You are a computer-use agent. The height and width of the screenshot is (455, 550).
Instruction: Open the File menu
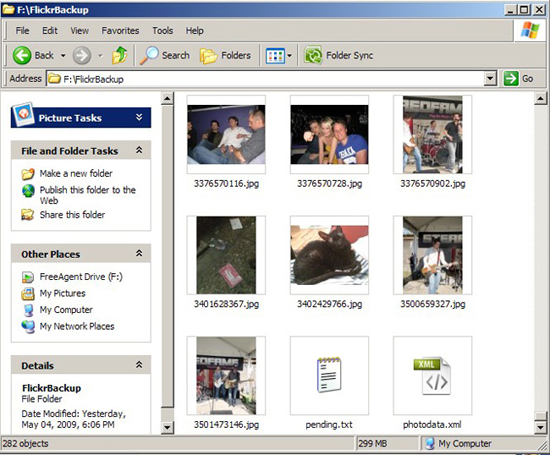click(22, 31)
